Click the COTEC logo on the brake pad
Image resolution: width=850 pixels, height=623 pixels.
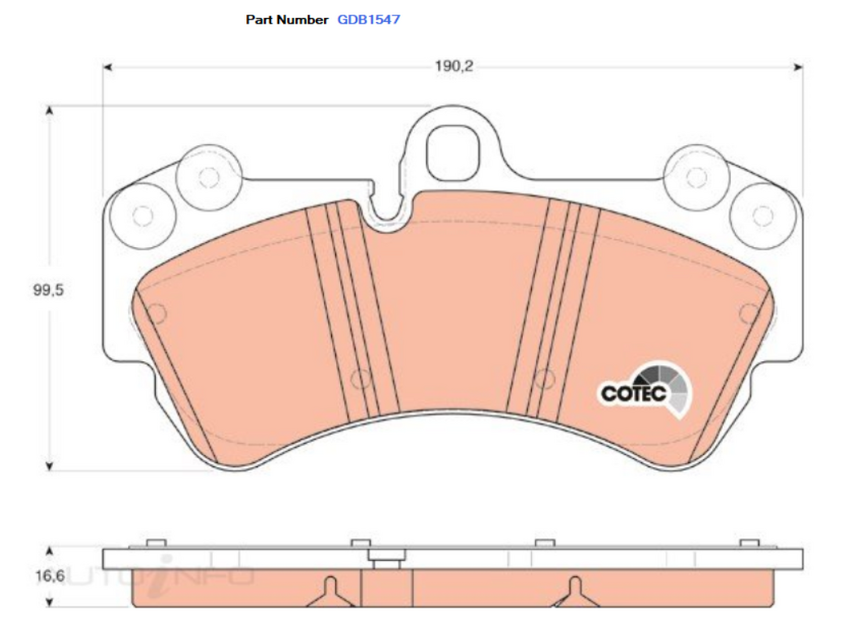pos(647,390)
